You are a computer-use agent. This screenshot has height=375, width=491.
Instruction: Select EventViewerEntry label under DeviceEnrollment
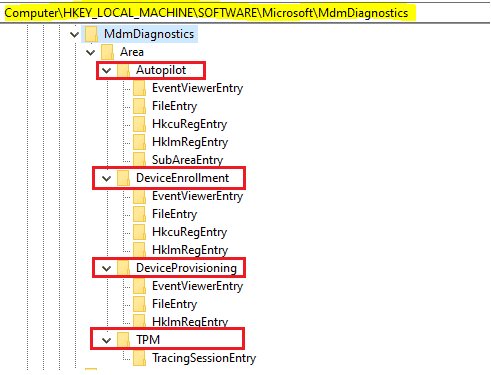click(x=197, y=196)
